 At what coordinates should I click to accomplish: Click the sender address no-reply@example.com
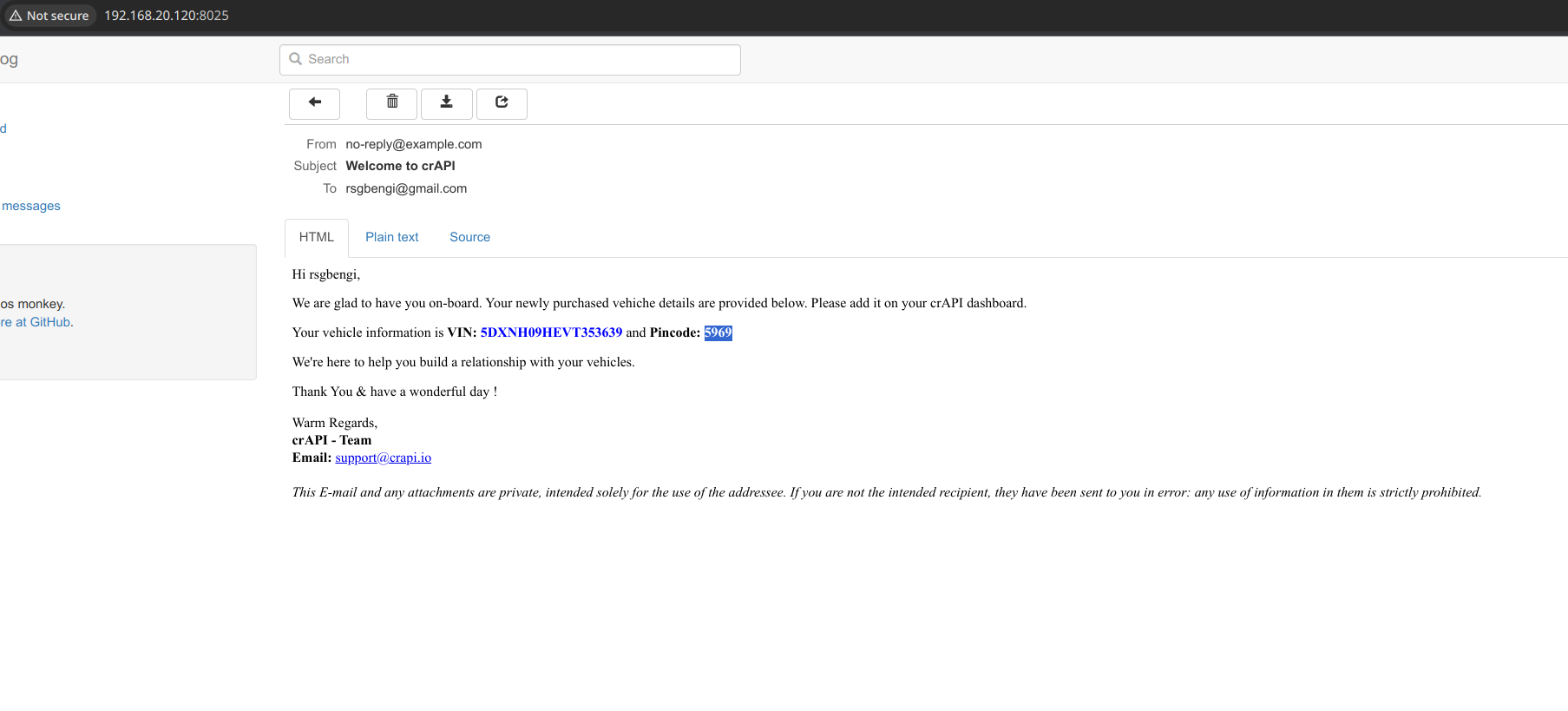point(413,144)
